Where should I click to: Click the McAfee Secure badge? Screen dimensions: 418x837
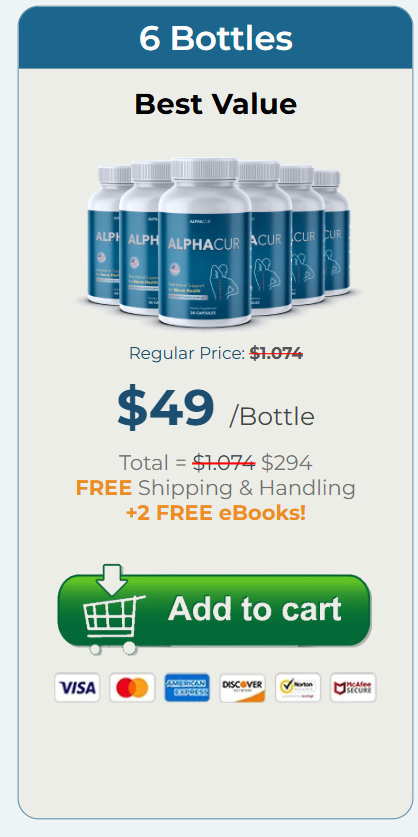click(353, 688)
